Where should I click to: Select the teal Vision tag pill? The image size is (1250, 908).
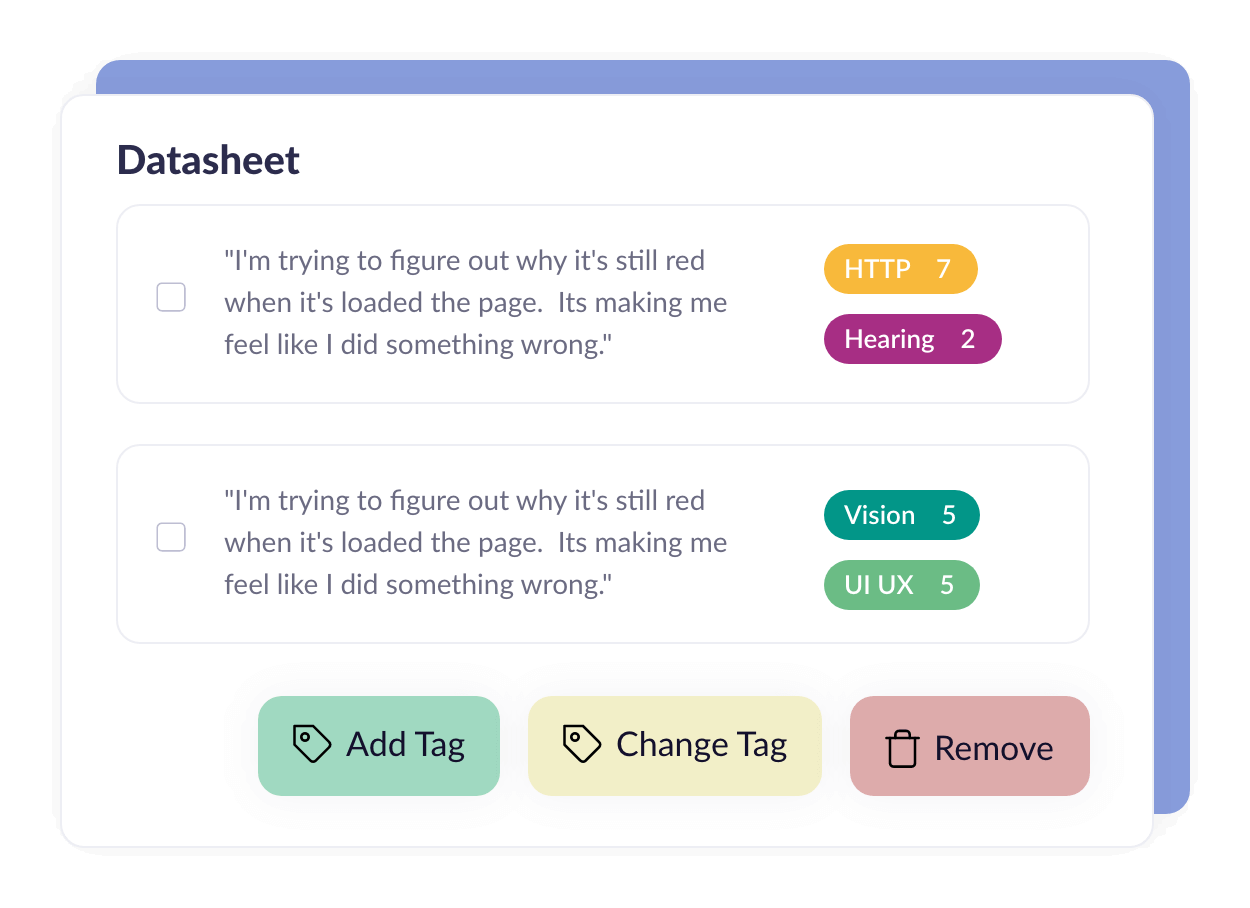pyautogui.click(x=901, y=515)
